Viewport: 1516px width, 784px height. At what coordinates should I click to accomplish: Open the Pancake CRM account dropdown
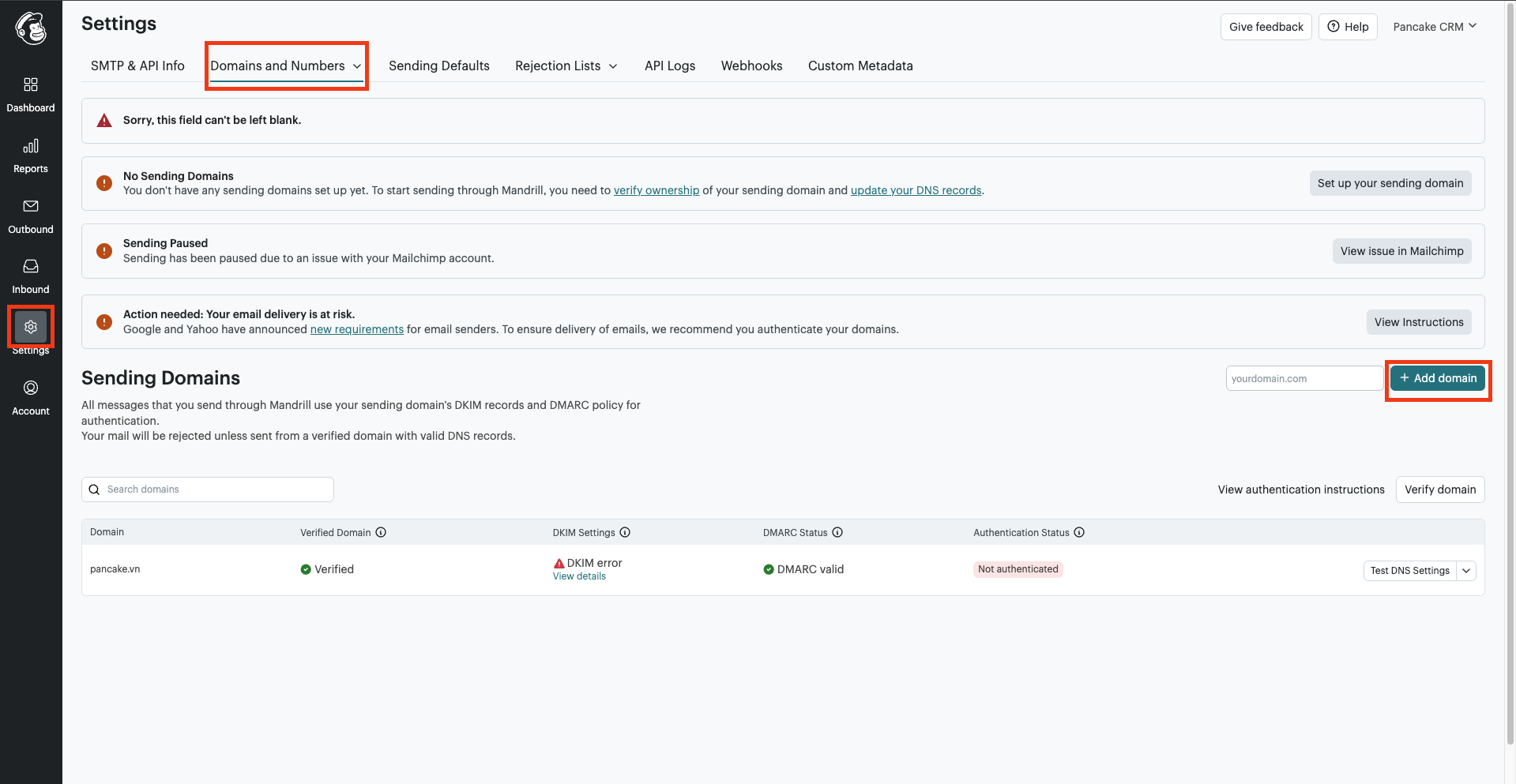coord(1434,27)
